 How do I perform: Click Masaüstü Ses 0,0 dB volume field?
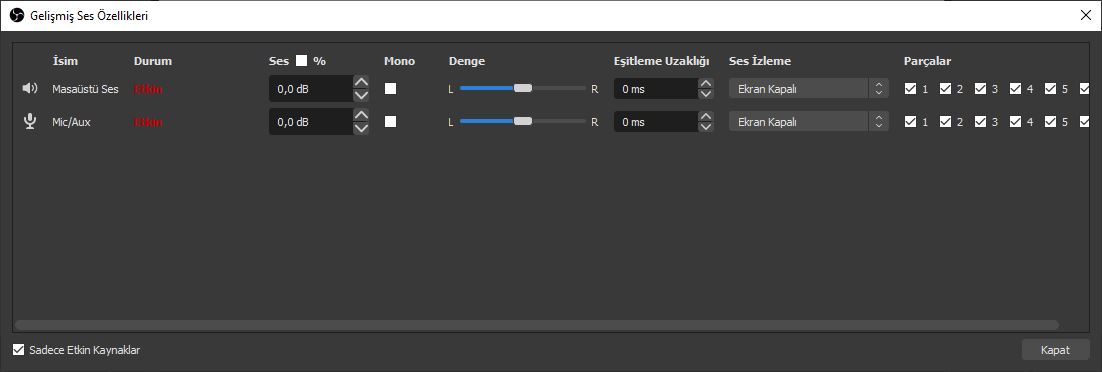coord(311,89)
